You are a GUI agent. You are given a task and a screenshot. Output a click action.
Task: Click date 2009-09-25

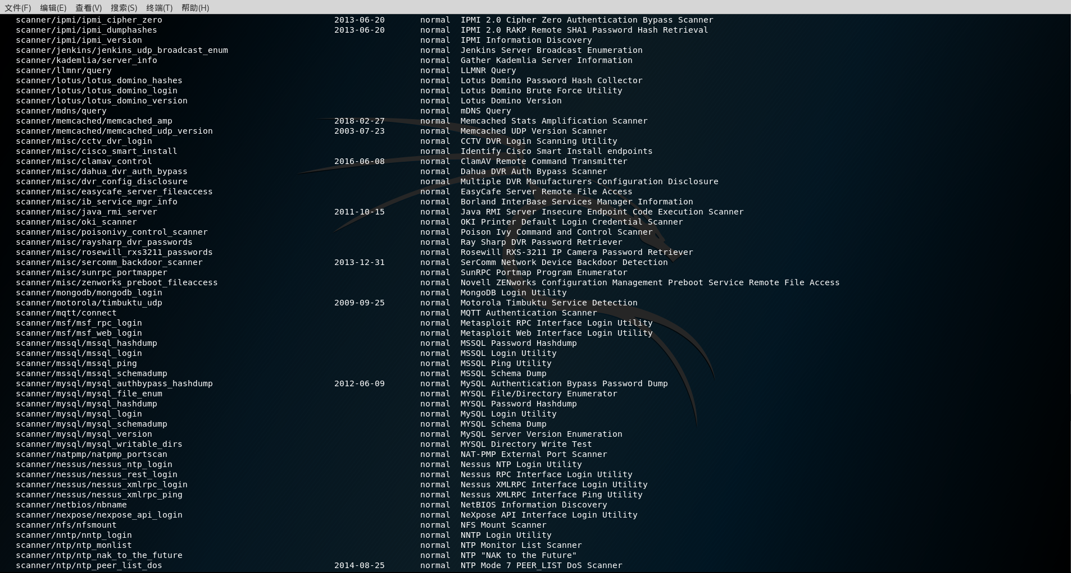359,303
